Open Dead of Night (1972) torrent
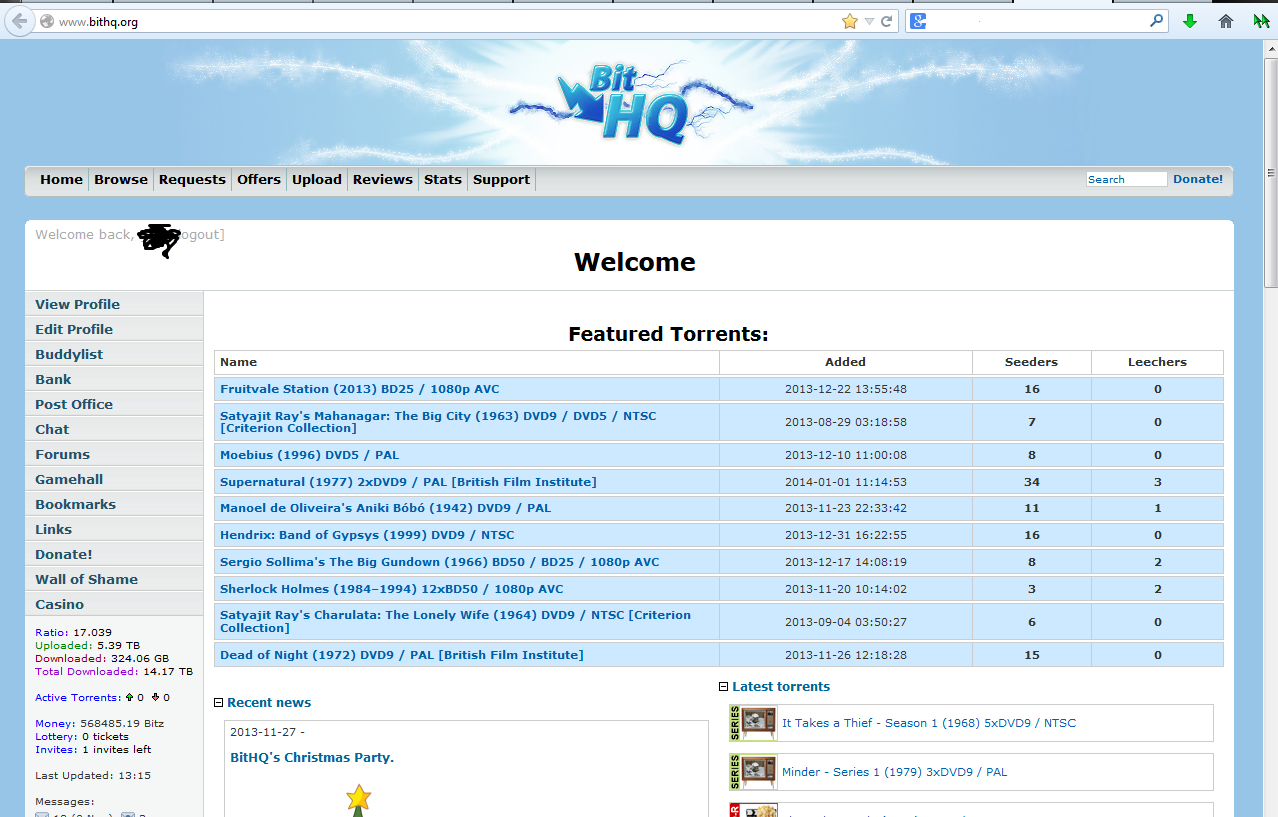Screen dimensions: 1278x817 [401, 655]
